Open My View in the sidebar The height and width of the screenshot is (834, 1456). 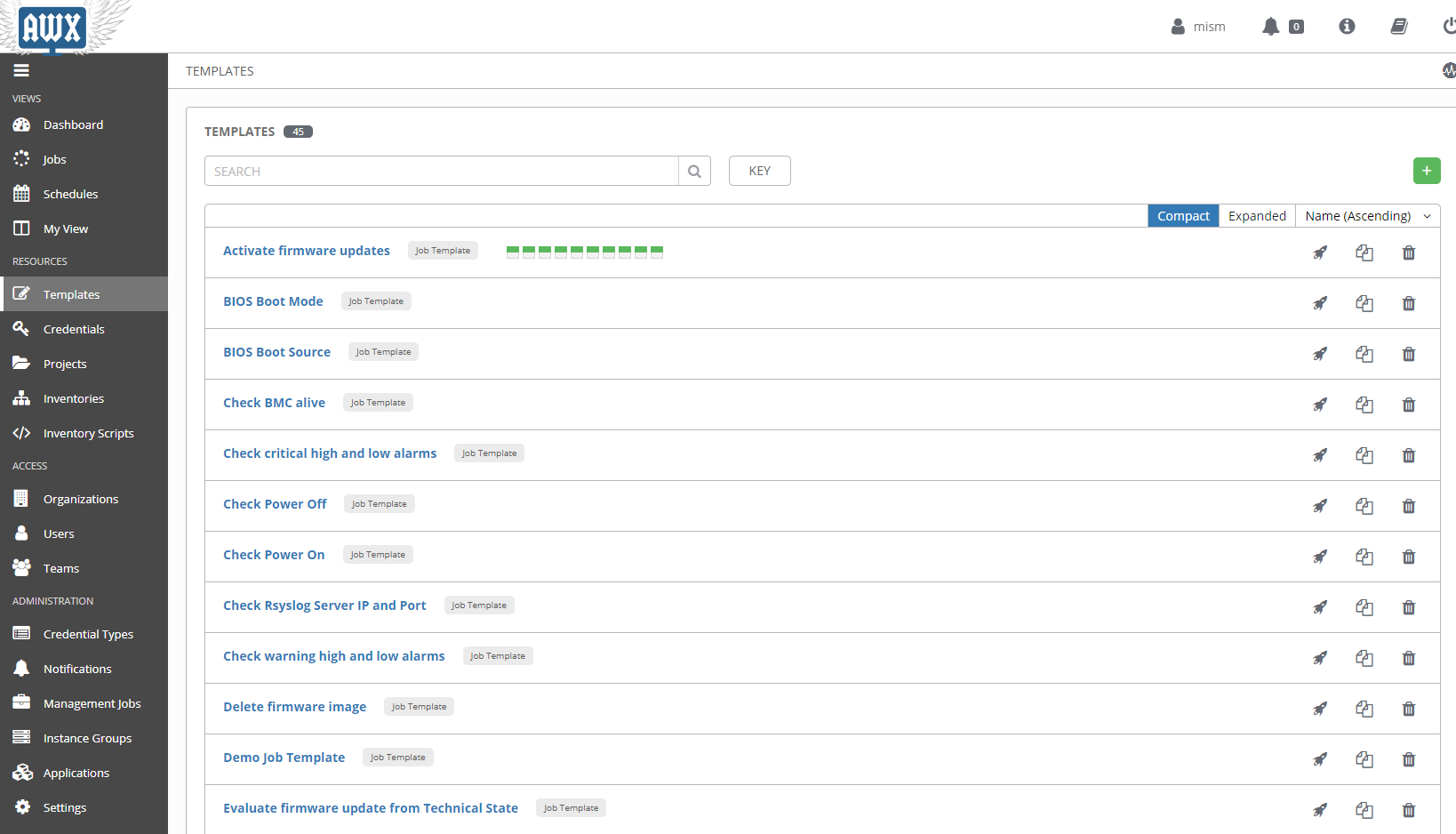pos(84,229)
